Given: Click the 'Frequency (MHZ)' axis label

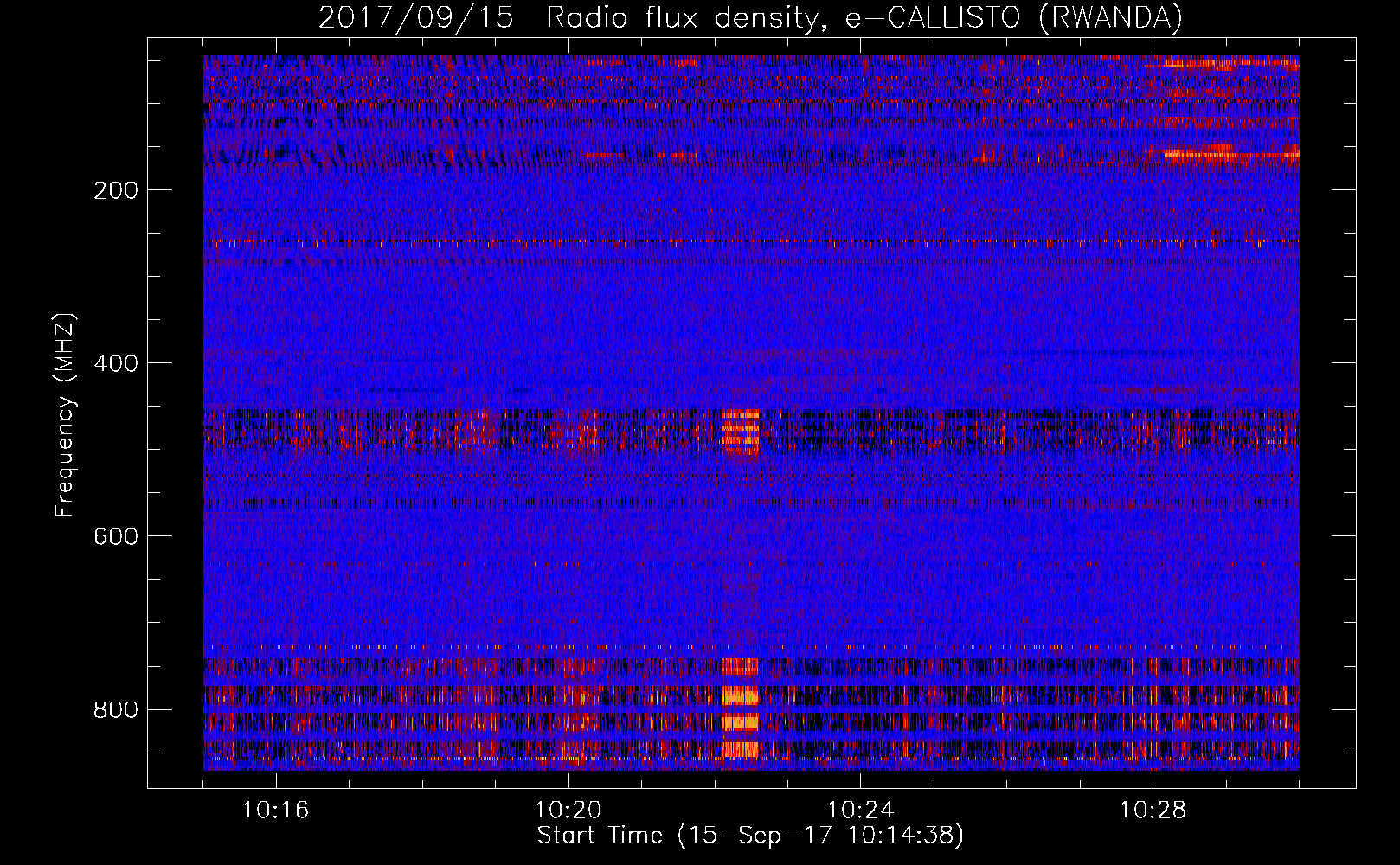Looking at the screenshot, I should (x=65, y=415).
